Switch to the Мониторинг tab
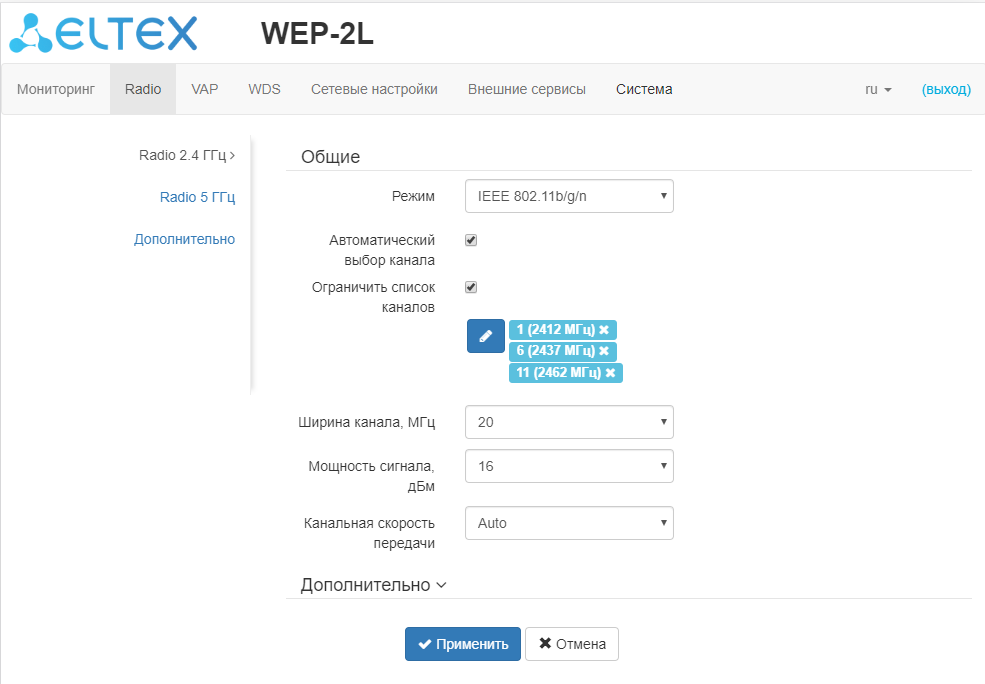 (56, 89)
